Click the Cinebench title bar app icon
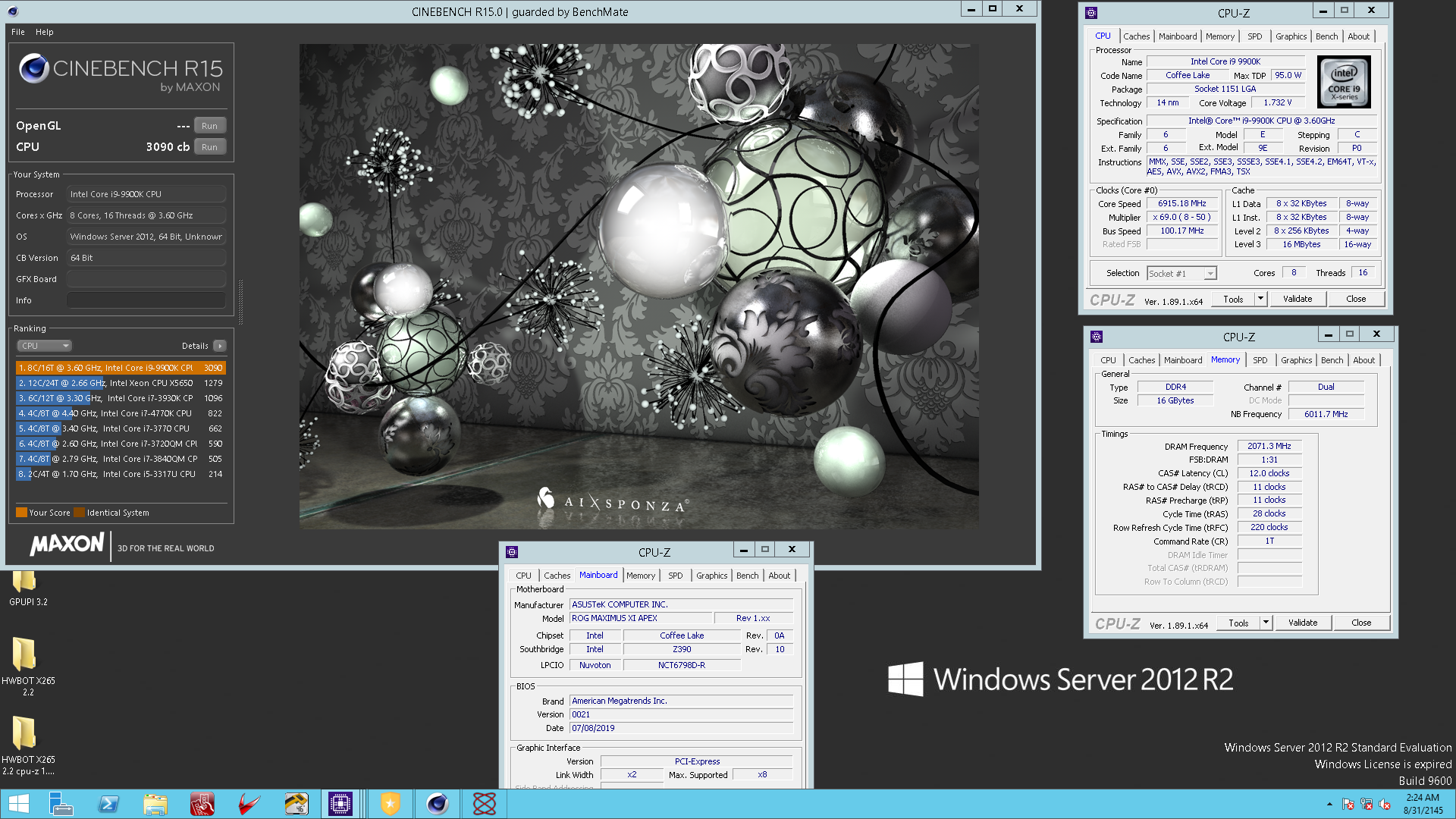The image size is (1456, 819). [x=13, y=11]
